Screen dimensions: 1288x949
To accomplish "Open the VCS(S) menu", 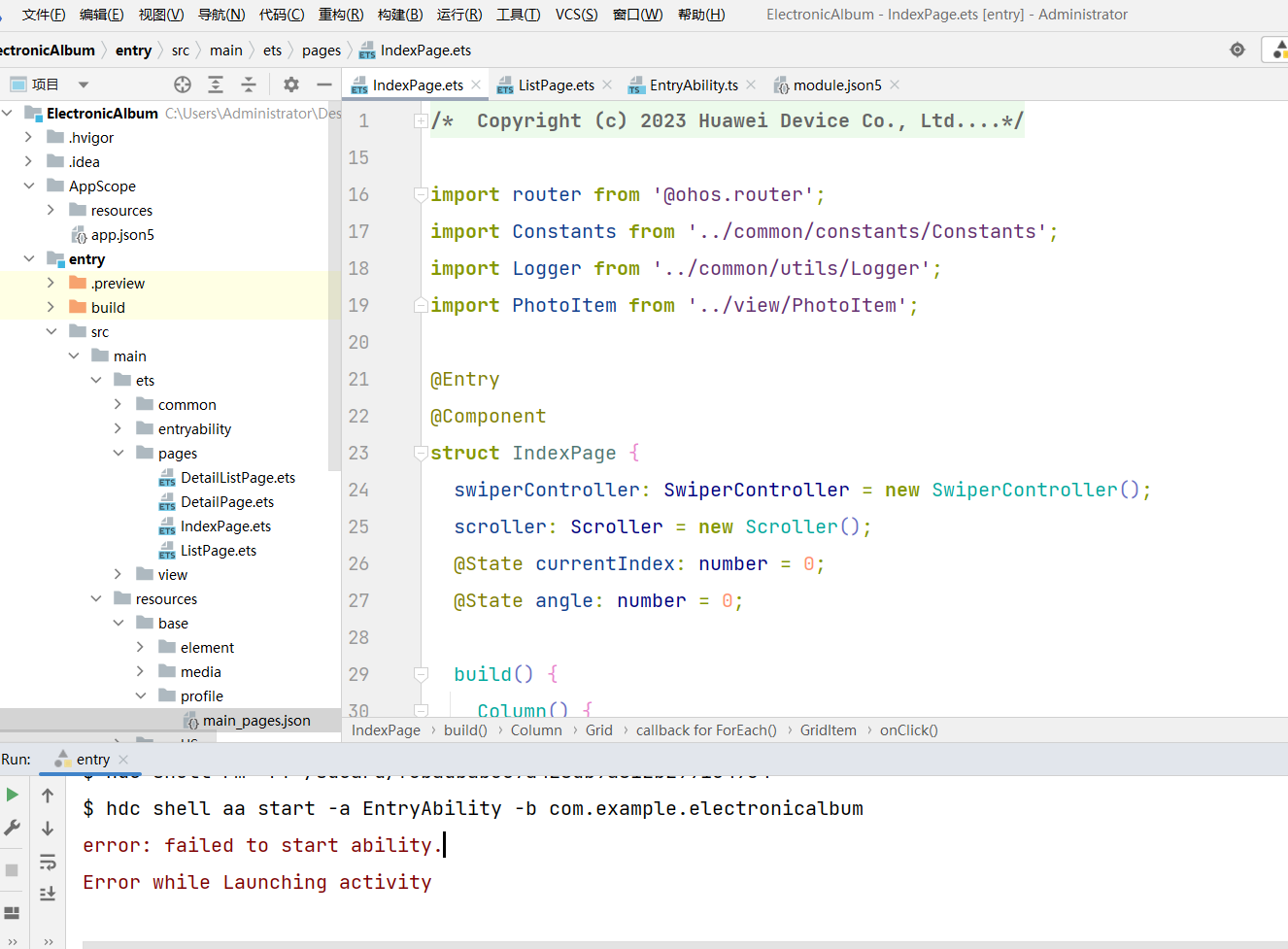I will [576, 15].
